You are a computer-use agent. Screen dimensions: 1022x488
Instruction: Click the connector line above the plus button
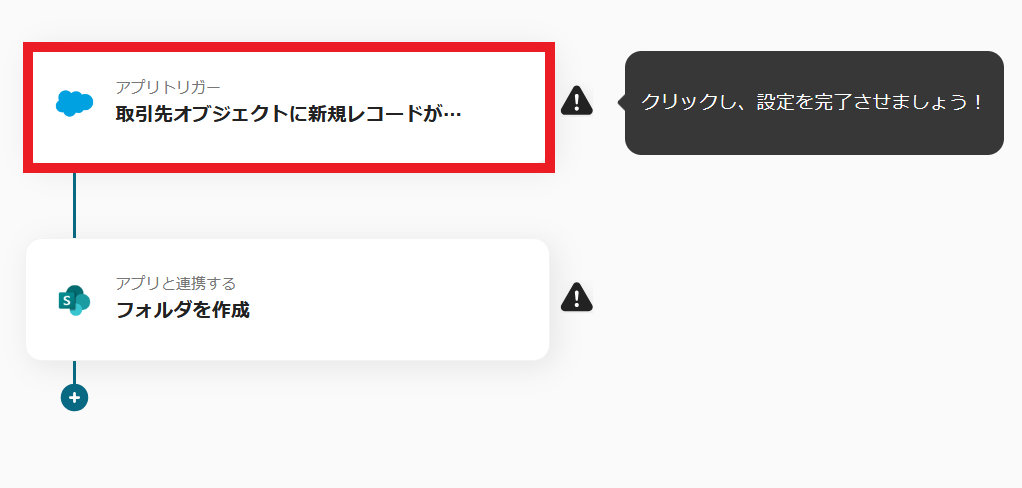click(74, 372)
